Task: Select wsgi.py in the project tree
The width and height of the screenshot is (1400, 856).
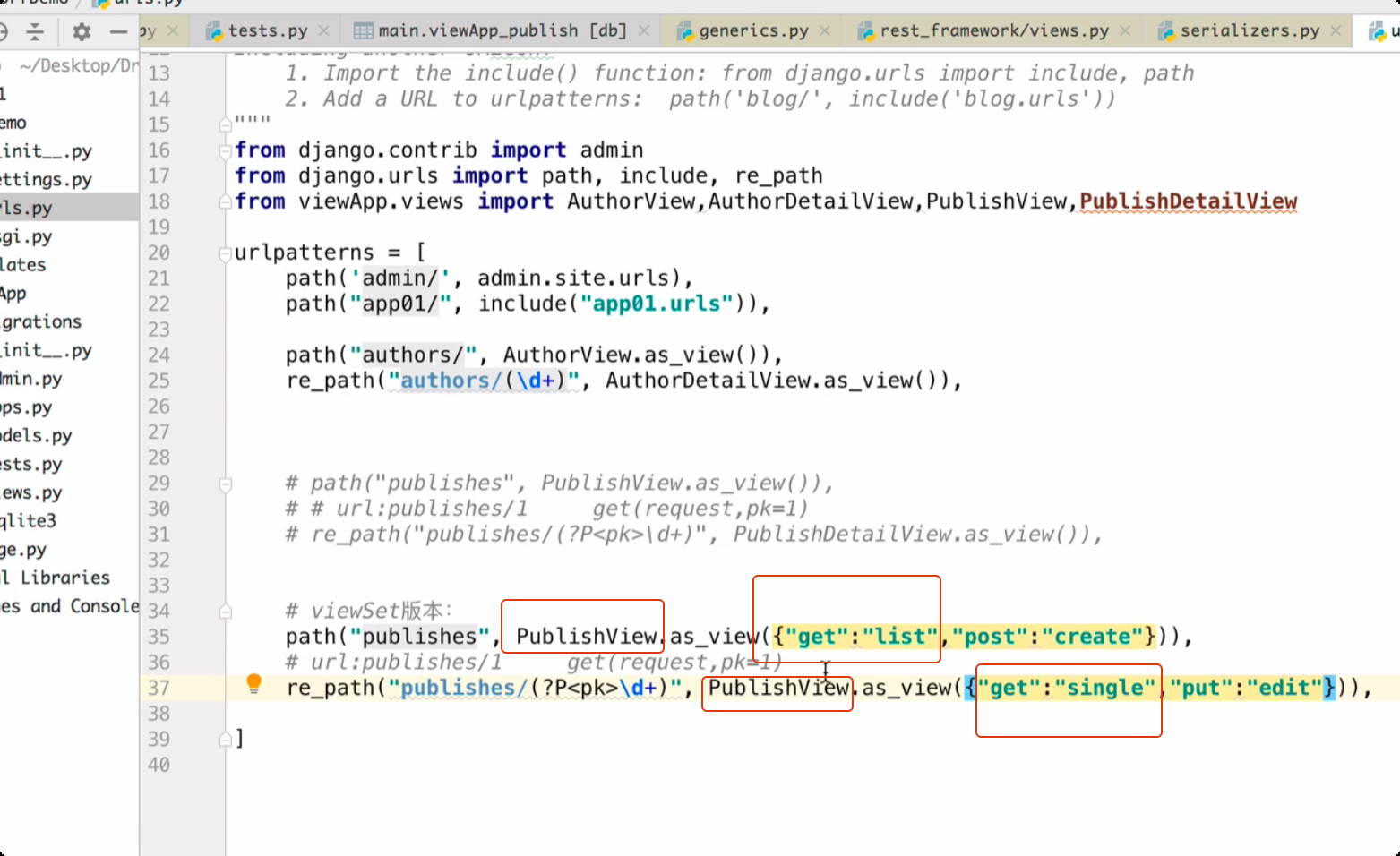Action: [x=27, y=236]
